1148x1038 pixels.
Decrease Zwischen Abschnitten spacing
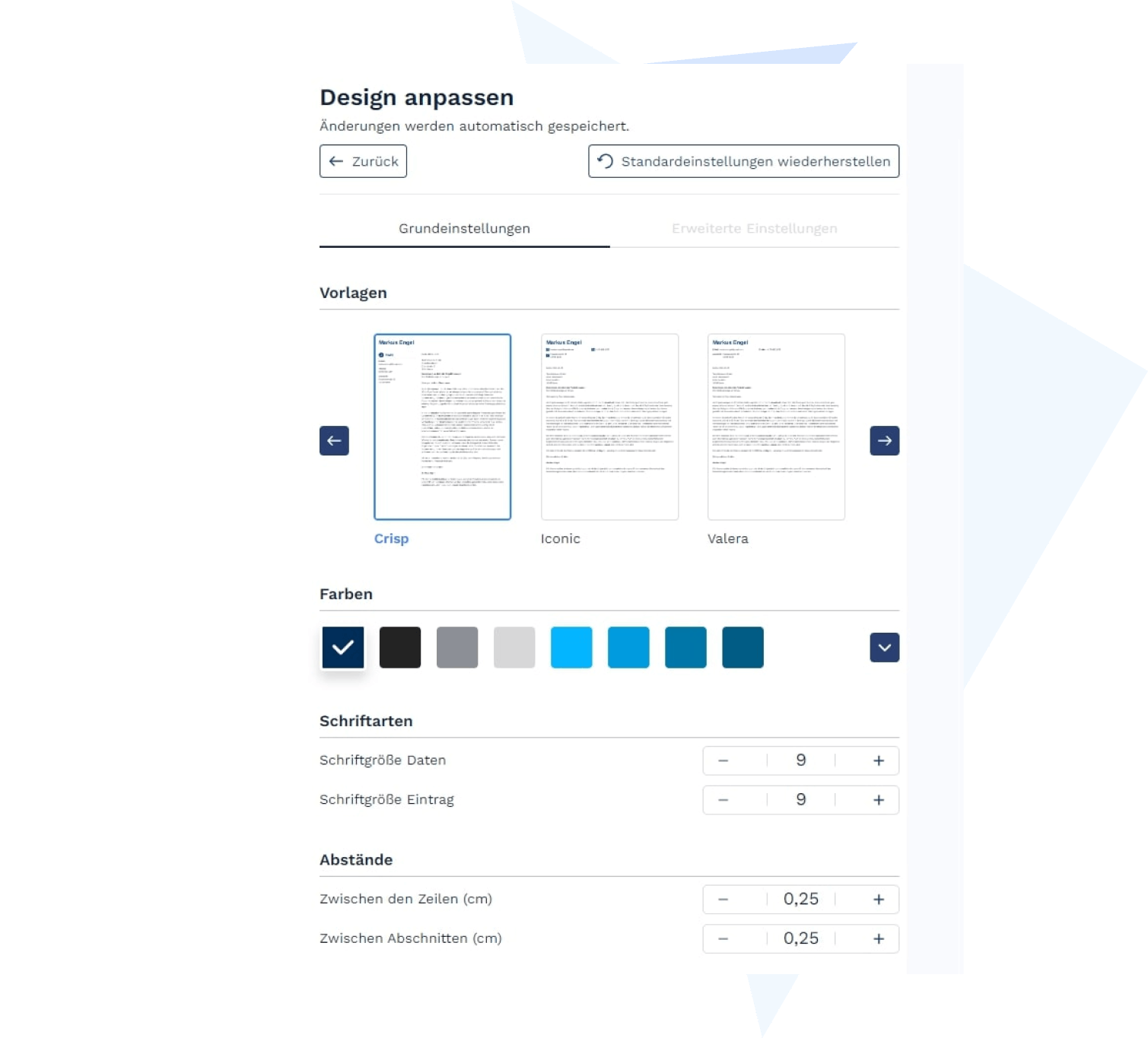tap(723, 938)
